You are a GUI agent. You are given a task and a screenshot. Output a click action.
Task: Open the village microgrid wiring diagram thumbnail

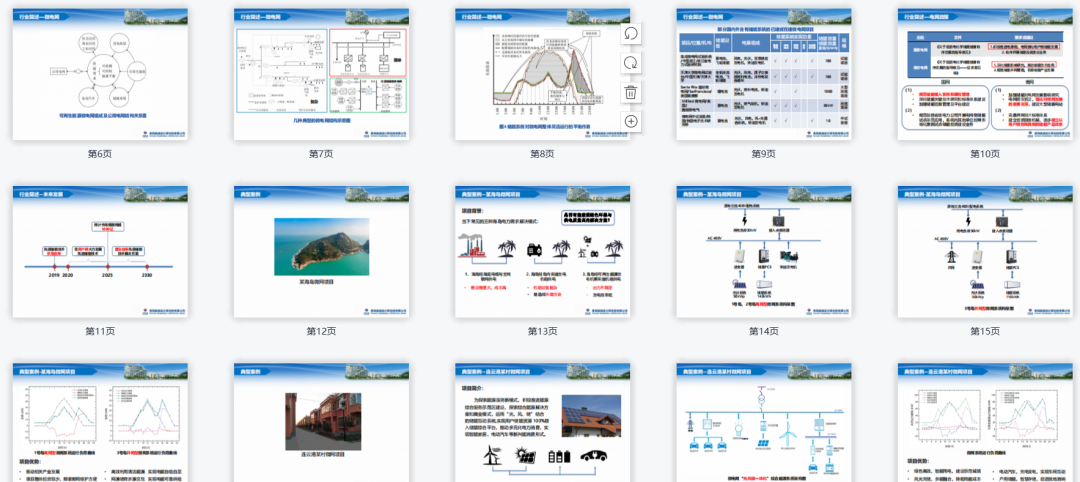(x=764, y=423)
